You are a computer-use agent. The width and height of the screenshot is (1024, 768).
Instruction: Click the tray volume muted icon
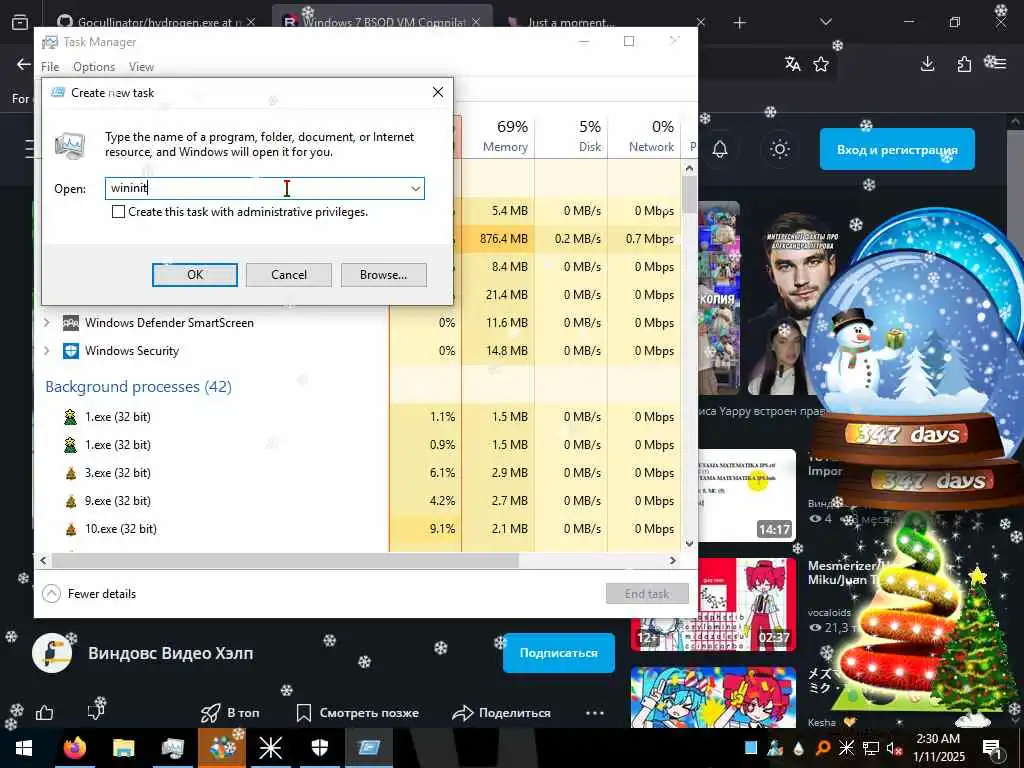pyautogui.click(x=893, y=748)
